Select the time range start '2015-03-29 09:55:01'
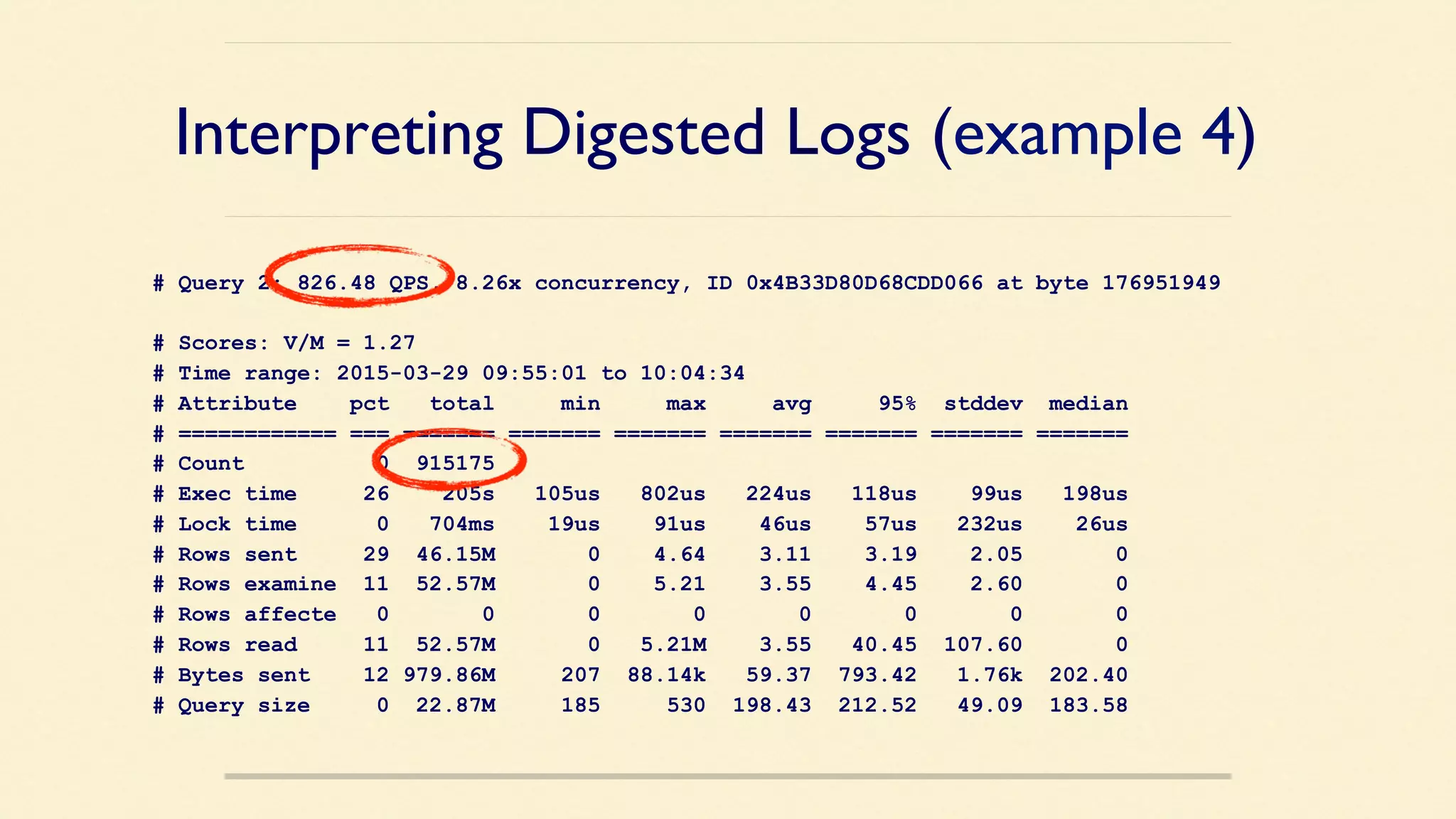The width and height of the screenshot is (1456, 819). (x=462, y=373)
